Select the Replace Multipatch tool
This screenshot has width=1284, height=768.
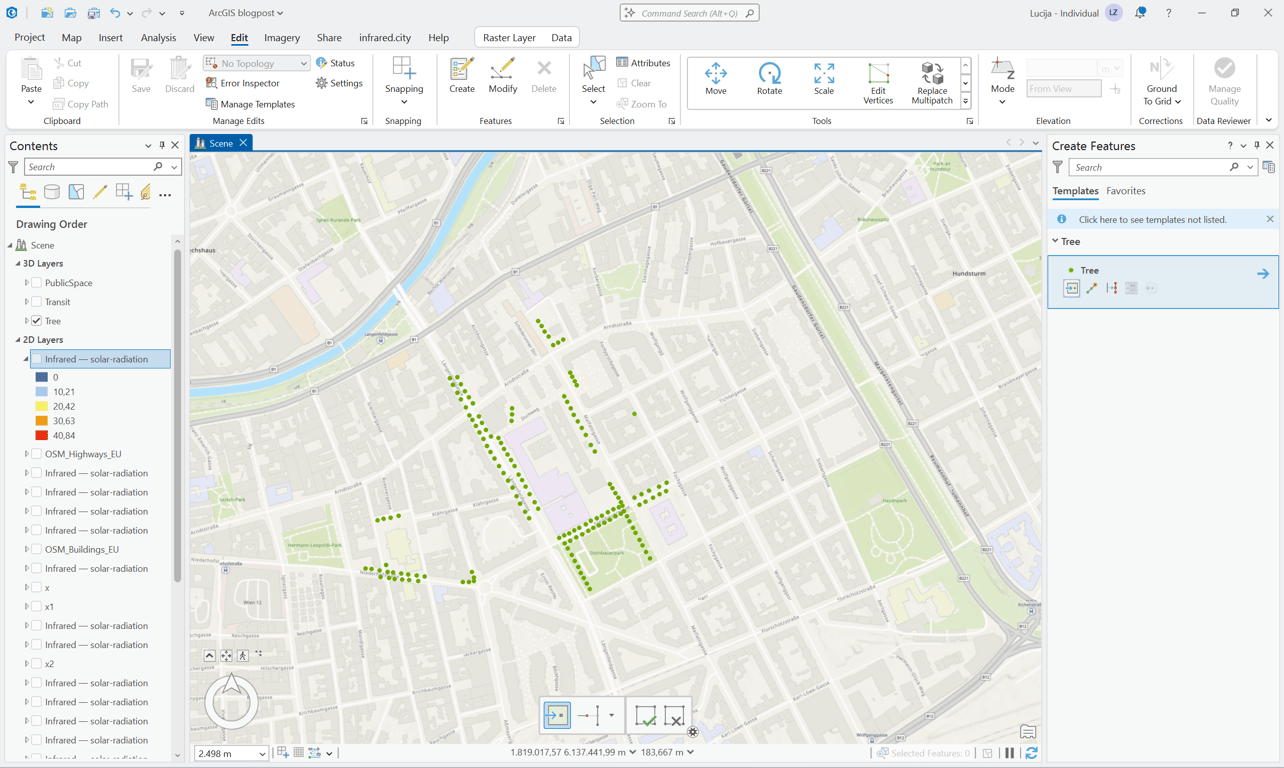pyautogui.click(x=932, y=83)
